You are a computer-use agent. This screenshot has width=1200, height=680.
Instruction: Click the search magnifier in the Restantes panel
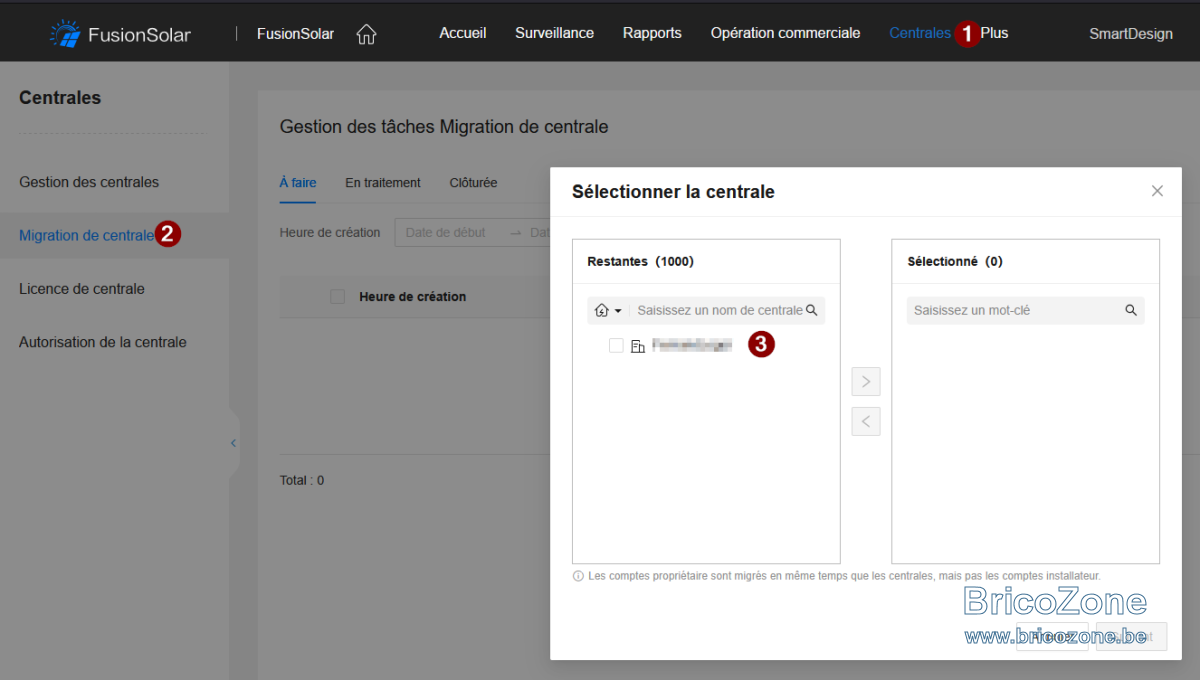click(x=812, y=310)
